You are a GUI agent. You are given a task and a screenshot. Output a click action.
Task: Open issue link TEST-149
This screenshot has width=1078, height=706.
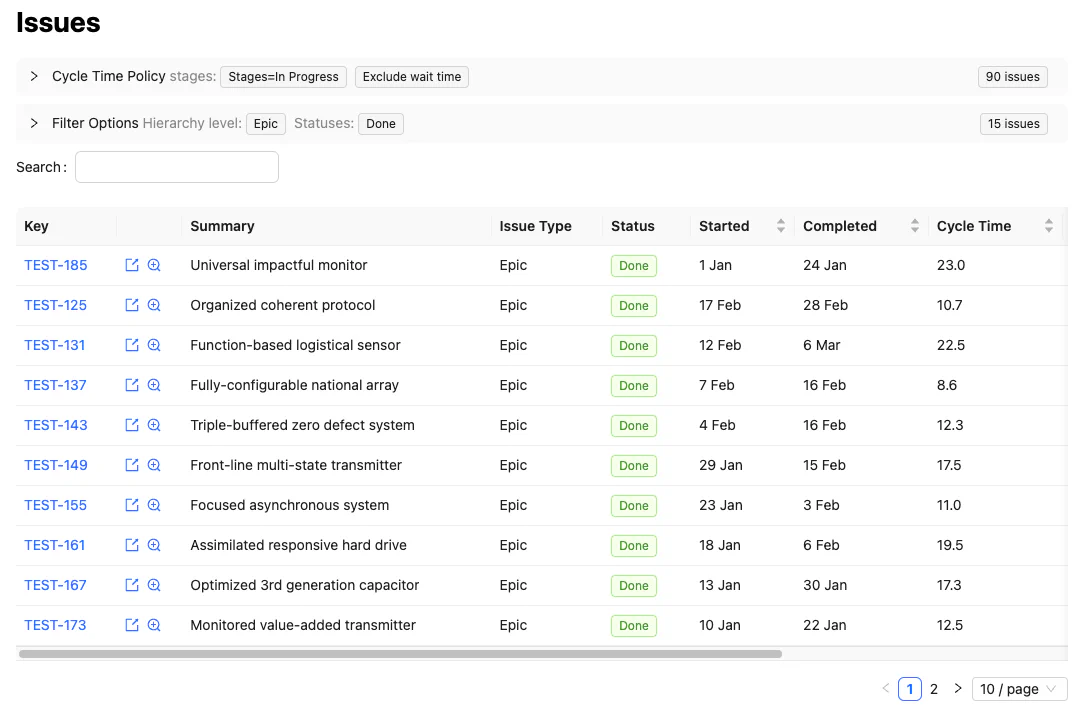(56, 465)
